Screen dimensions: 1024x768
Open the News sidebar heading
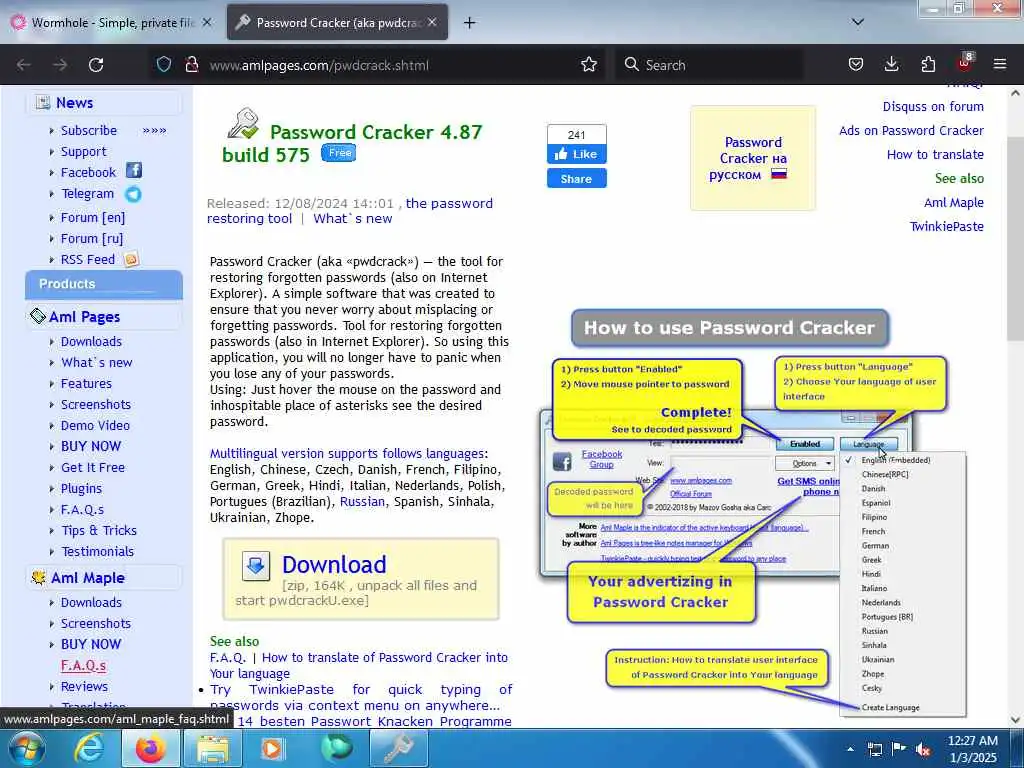tap(74, 103)
